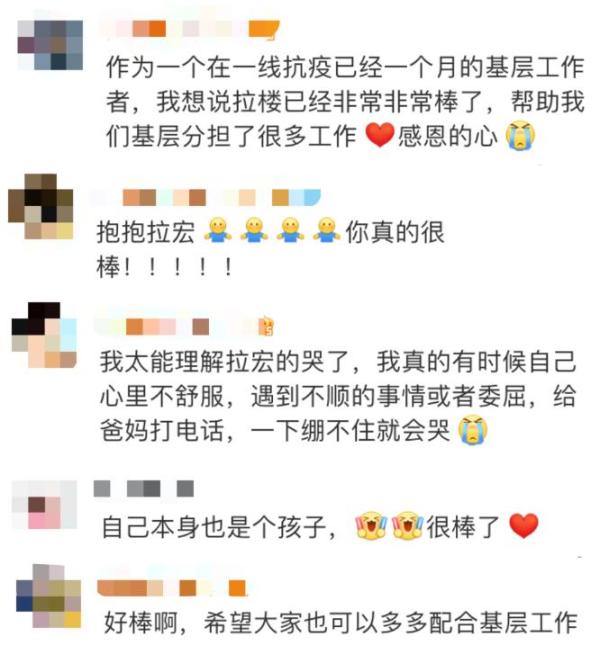Click the first hug emoji after 抱抱拉宏
The image size is (600, 654).
pos(218,230)
